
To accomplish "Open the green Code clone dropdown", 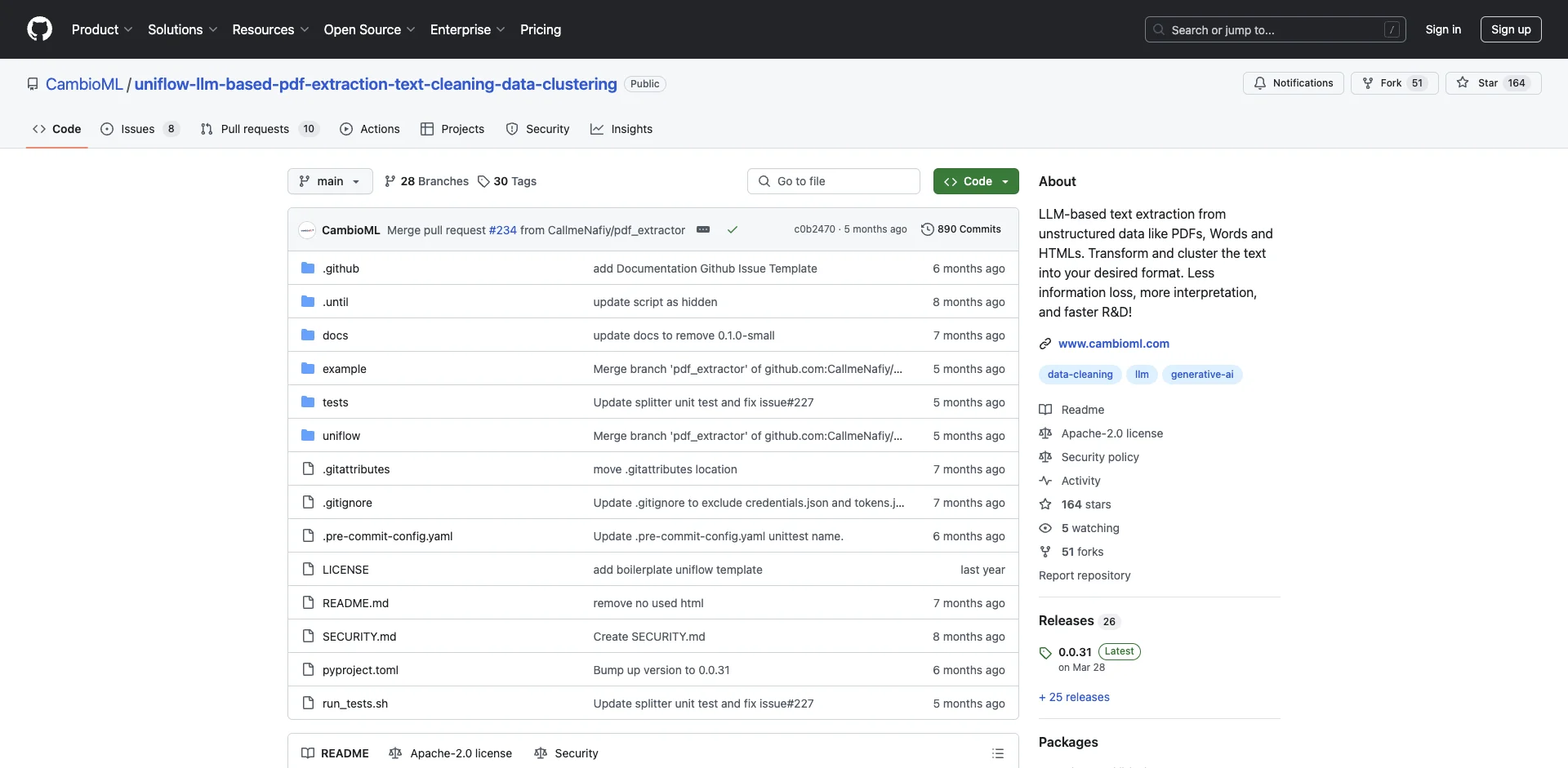I will [x=976, y=181].
